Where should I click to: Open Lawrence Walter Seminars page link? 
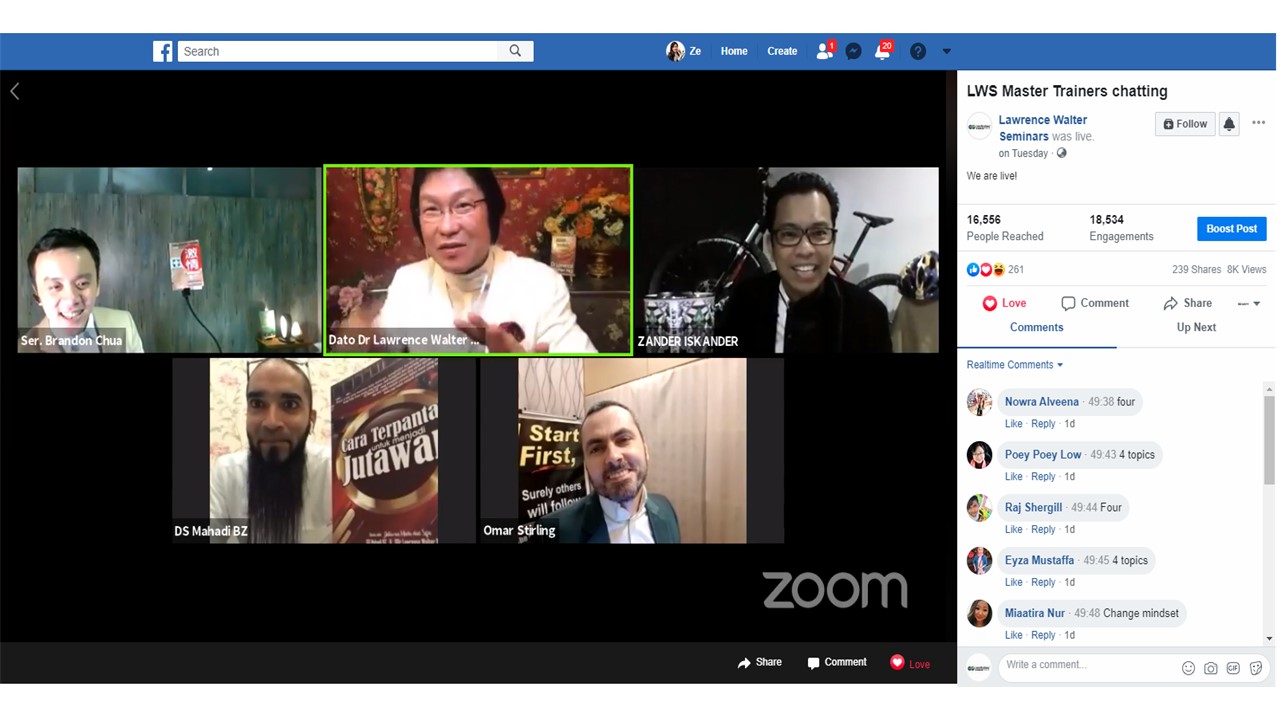(1043, 128)
